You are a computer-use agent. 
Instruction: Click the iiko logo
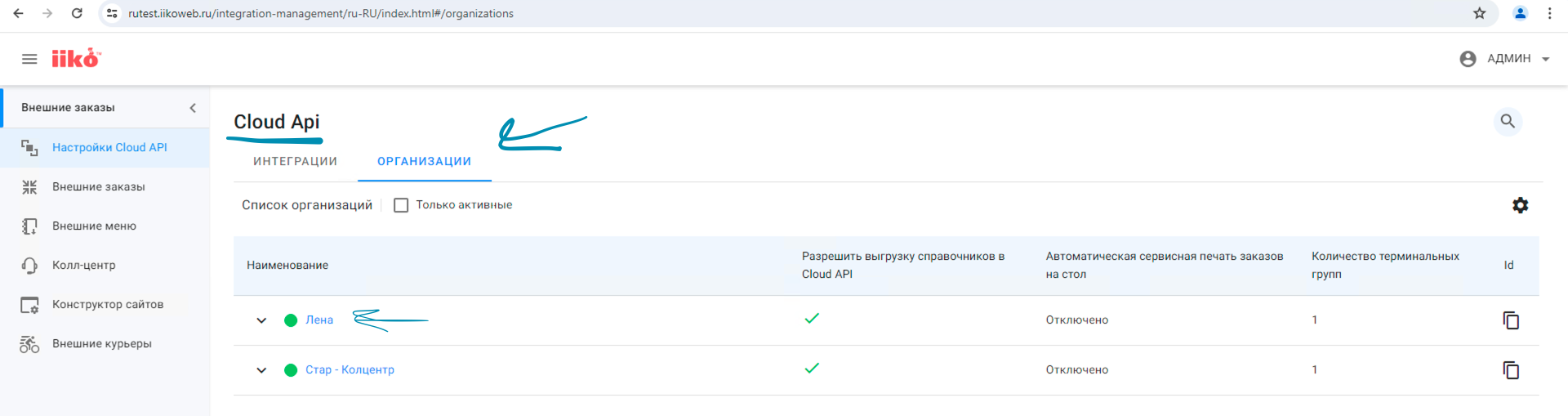tap(76, 59)
